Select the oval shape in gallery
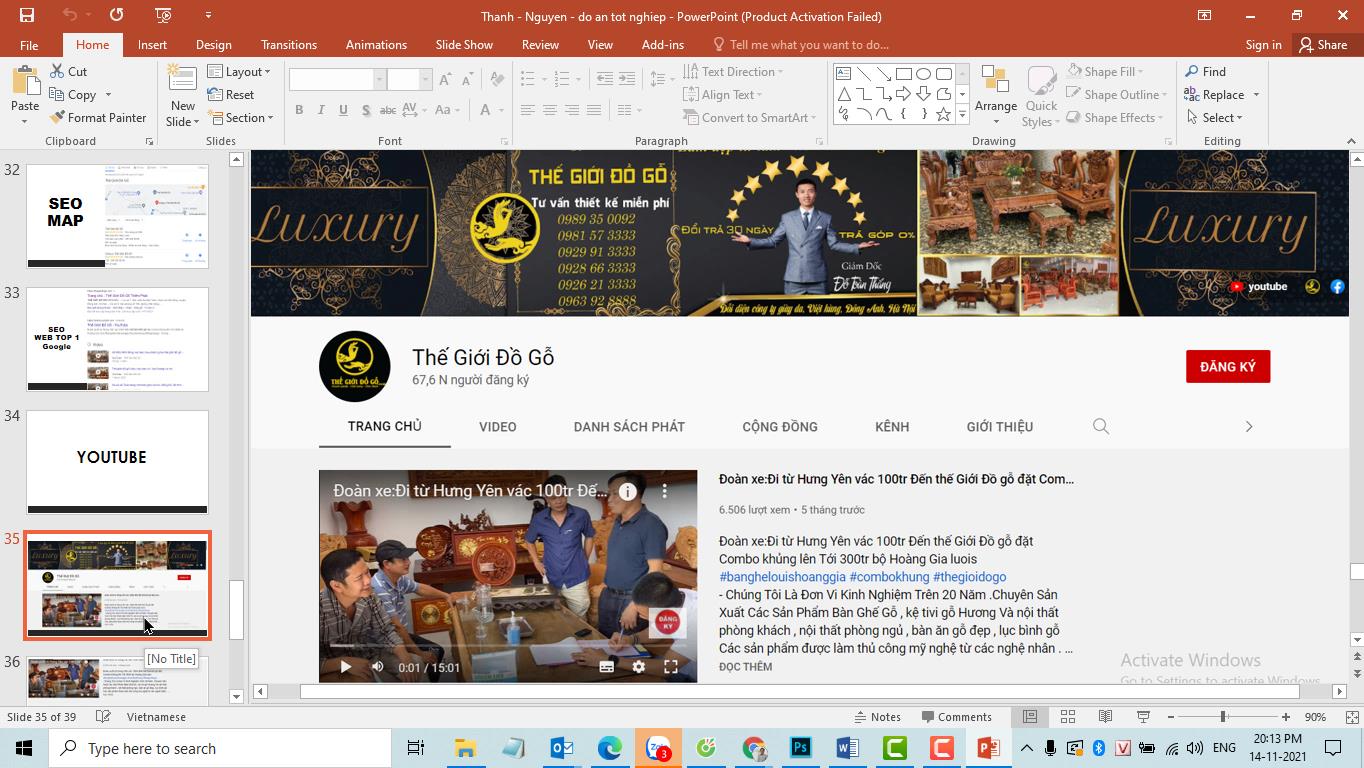The height and width of the screenshot is (768, 1364). (x=923, y=73)
